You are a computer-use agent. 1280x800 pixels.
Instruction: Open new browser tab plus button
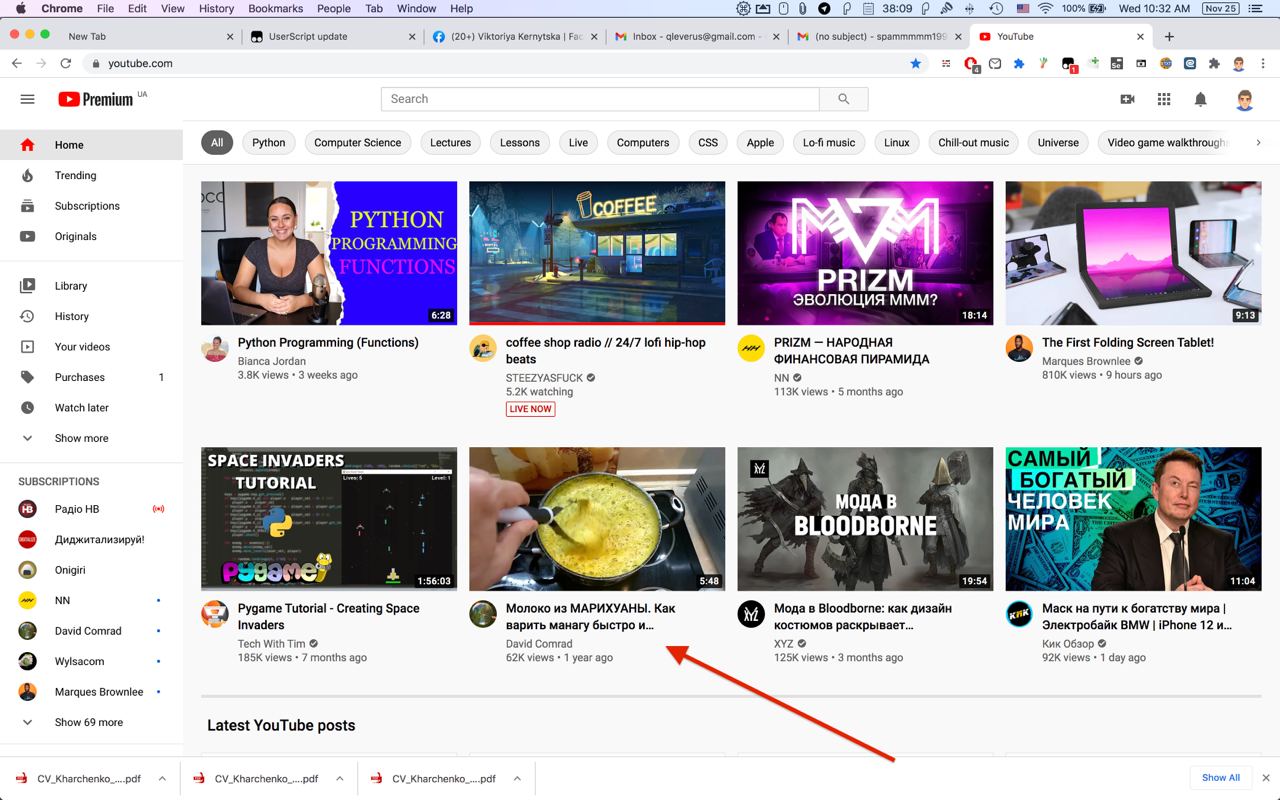point(1169,36)
